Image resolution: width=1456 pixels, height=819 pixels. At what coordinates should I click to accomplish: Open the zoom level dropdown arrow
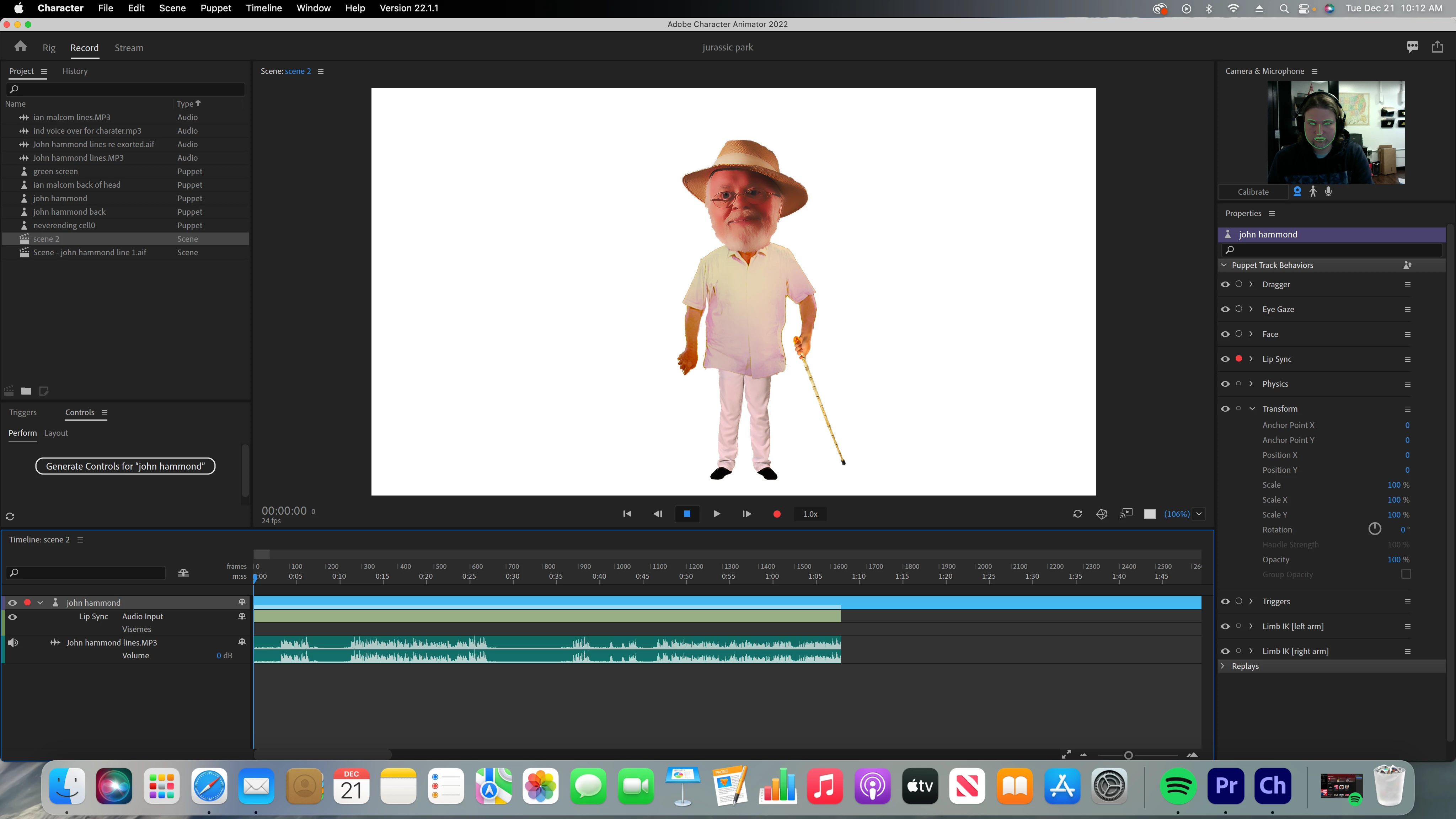(x=1199, y=514)
